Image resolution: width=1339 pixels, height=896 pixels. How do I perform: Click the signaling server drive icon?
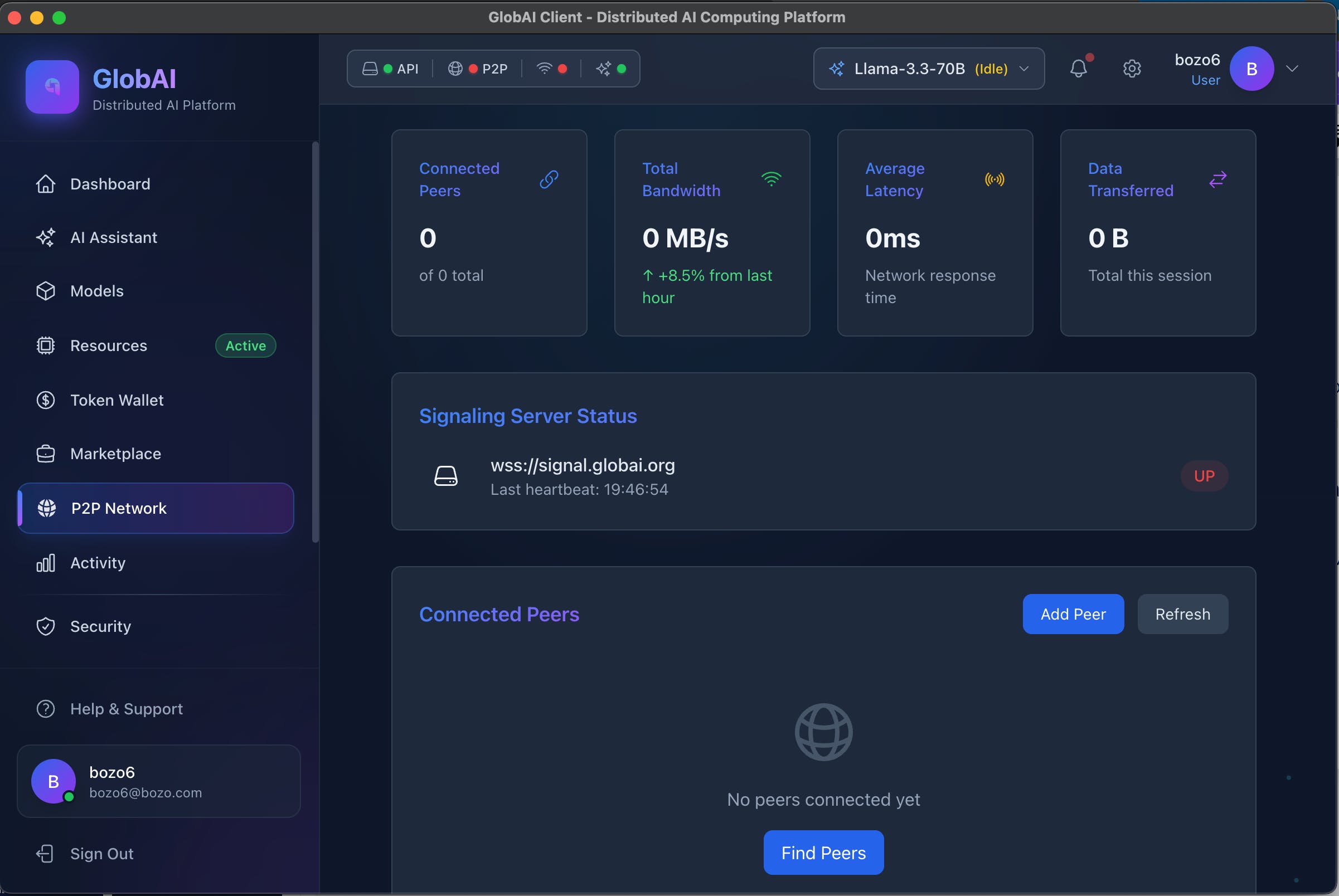point(445,475)
